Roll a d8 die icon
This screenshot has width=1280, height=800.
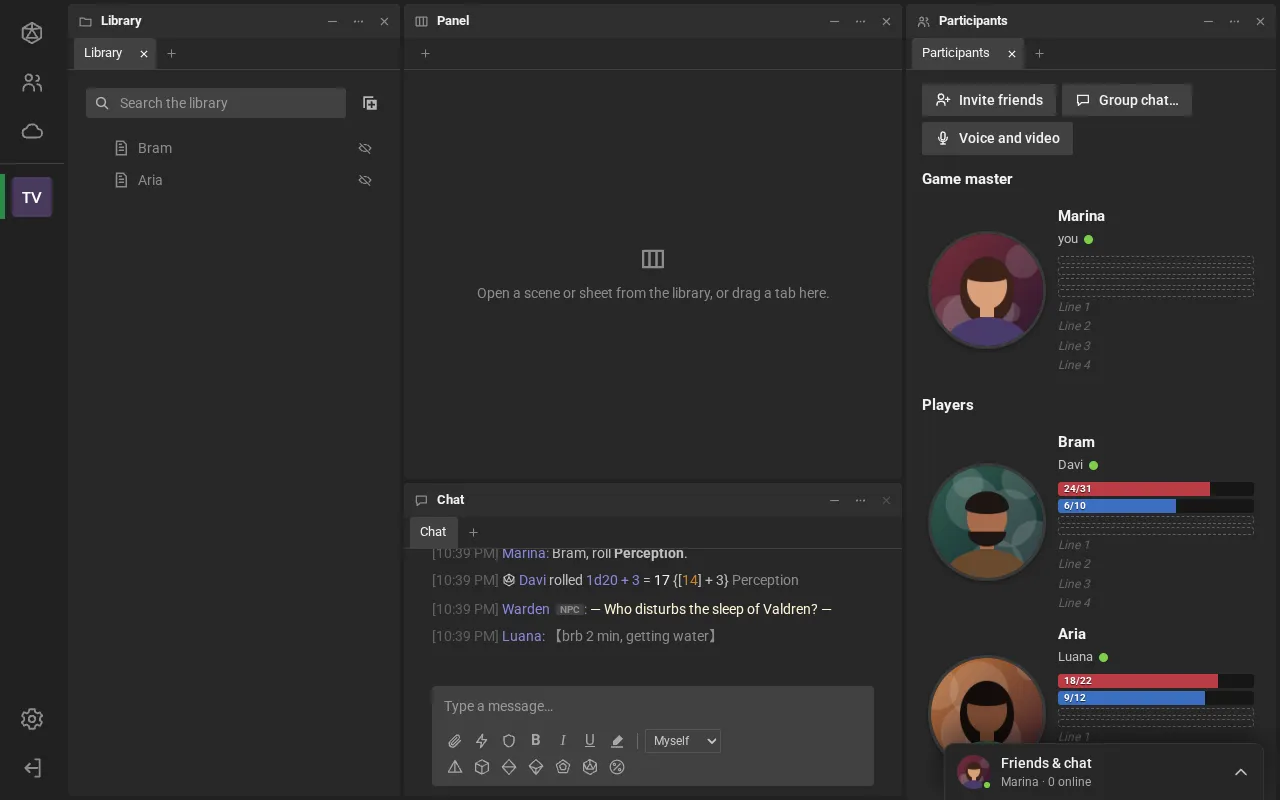click(x=509, y=767)
